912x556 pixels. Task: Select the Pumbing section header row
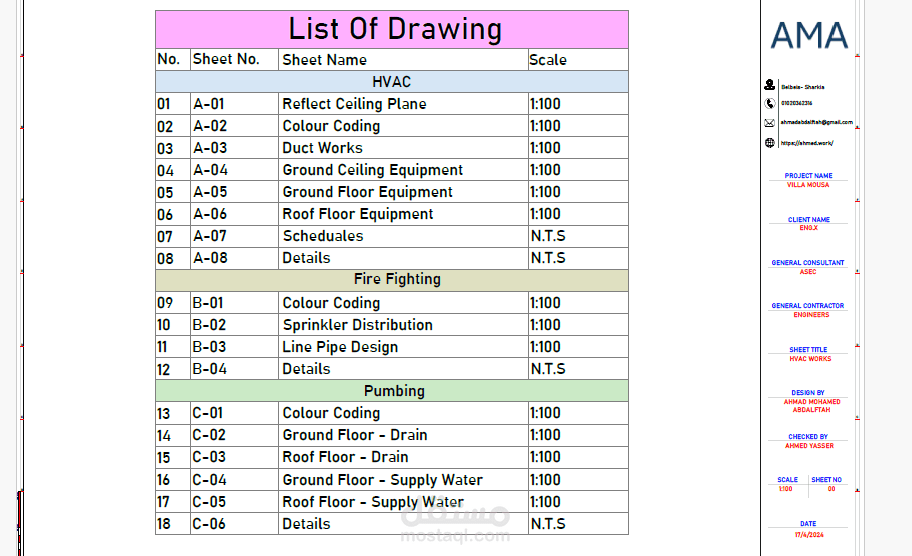click(391, 391)
